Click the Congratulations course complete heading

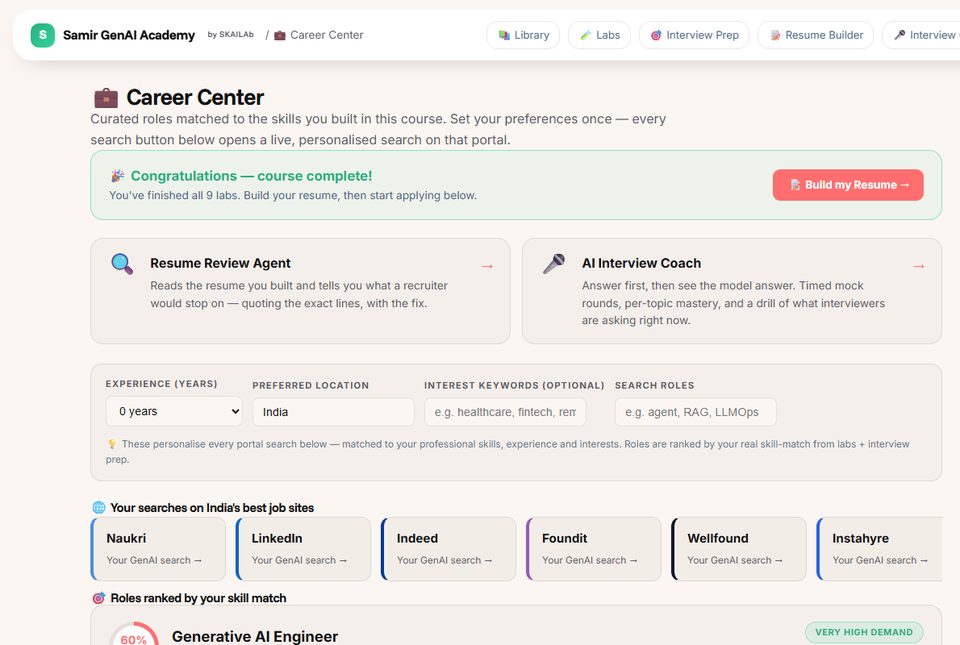(x=252, y=176)
